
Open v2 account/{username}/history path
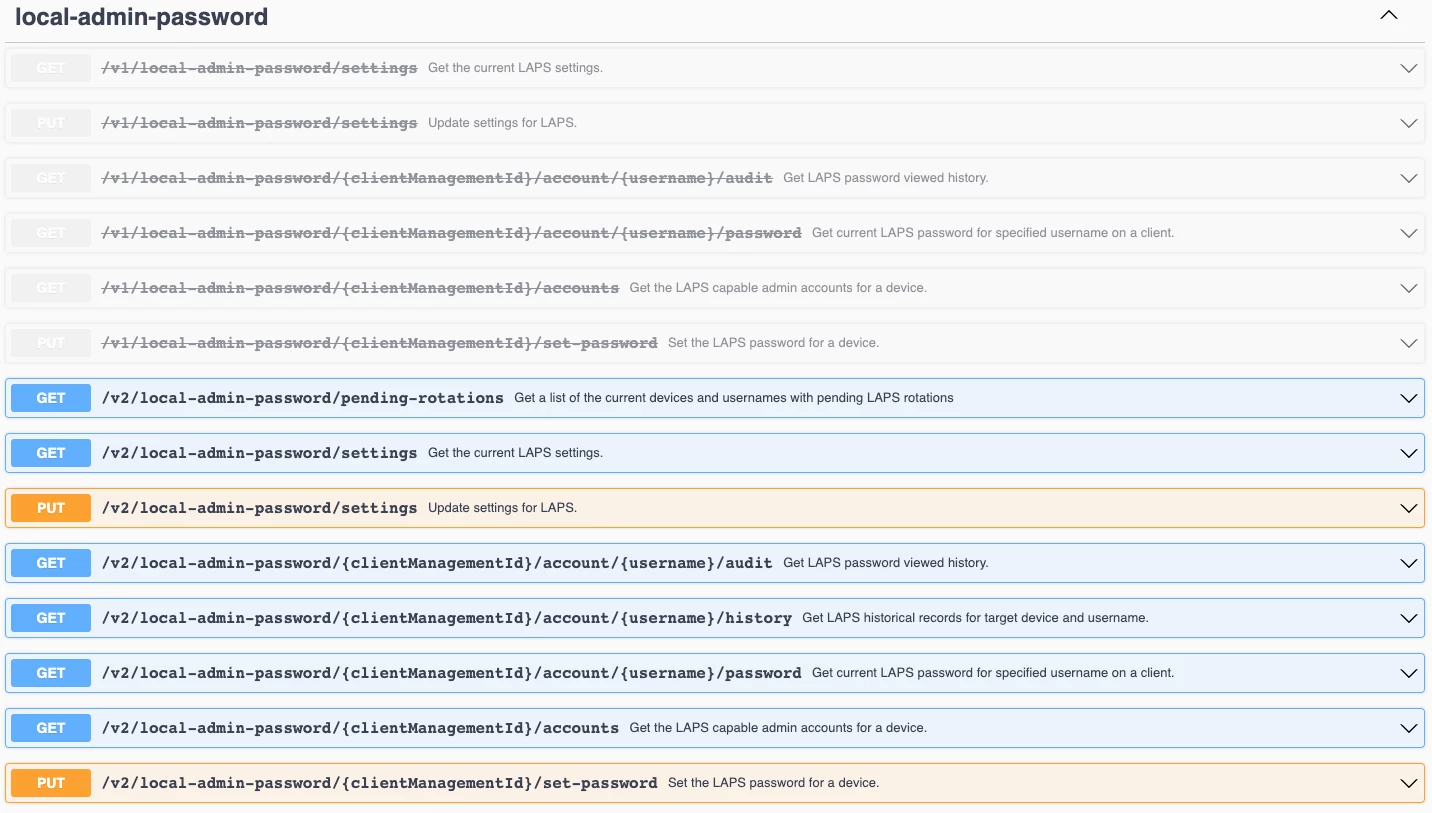(x=447, y=618)
